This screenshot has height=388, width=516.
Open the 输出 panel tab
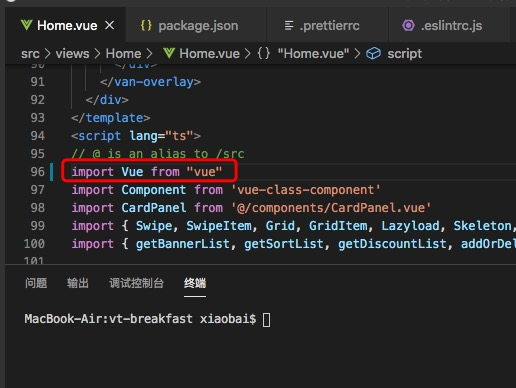(78, 283)
